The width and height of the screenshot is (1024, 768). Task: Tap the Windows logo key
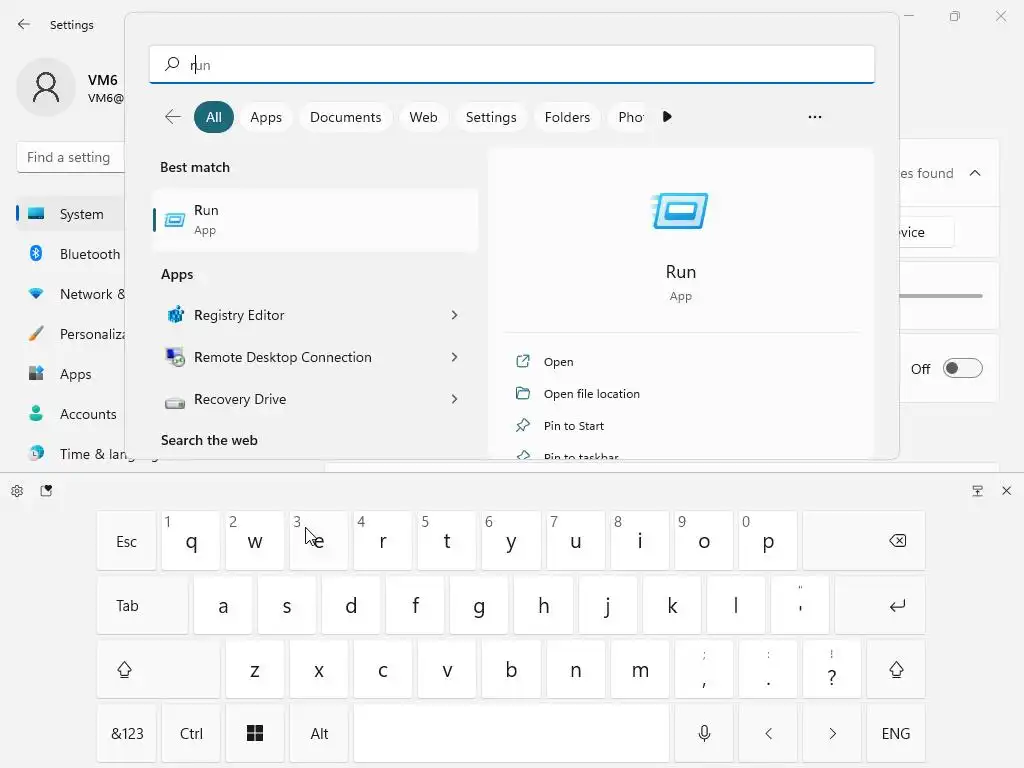255,733
